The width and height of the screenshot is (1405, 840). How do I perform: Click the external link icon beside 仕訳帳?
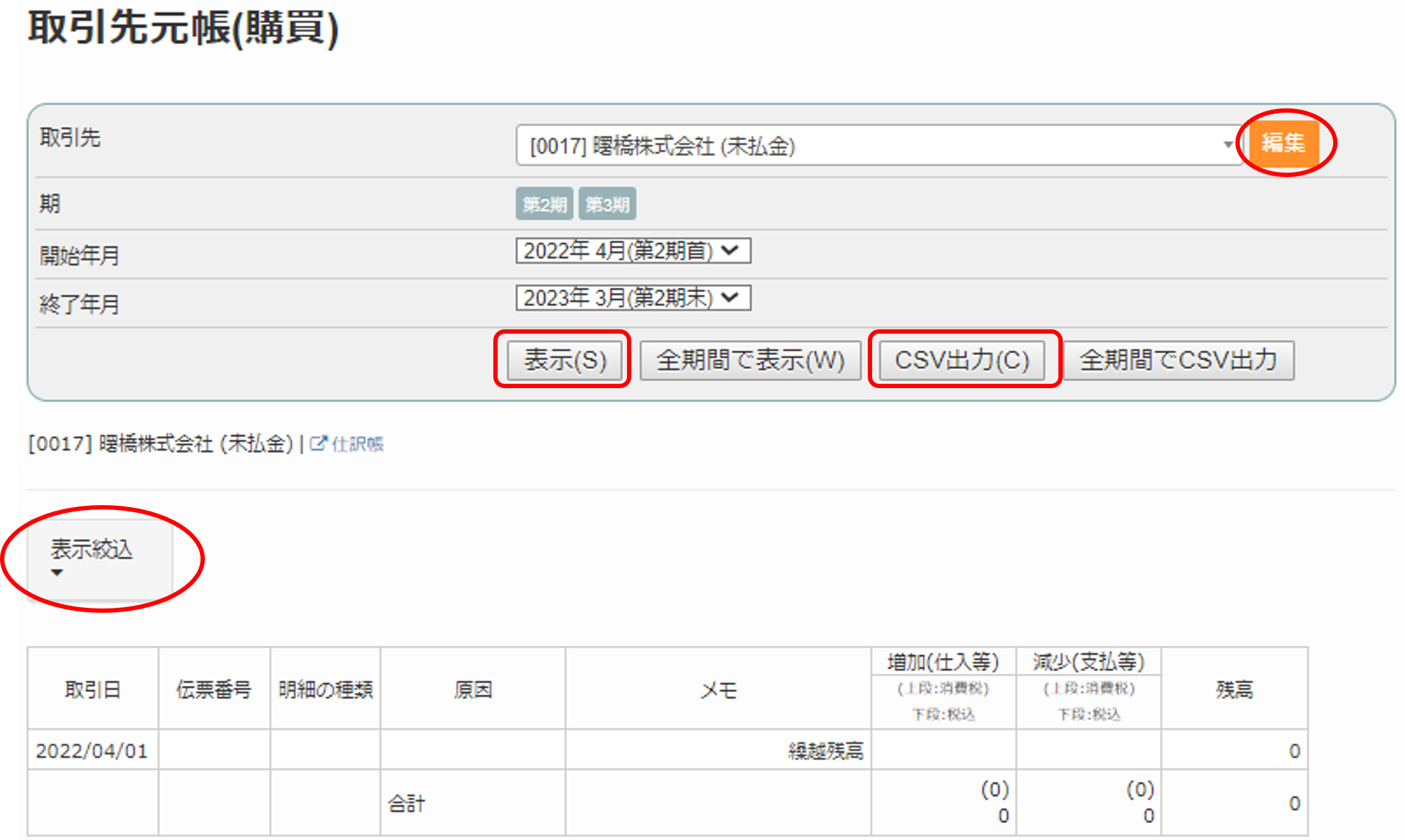pyautogui.click(x=318, y=443)
